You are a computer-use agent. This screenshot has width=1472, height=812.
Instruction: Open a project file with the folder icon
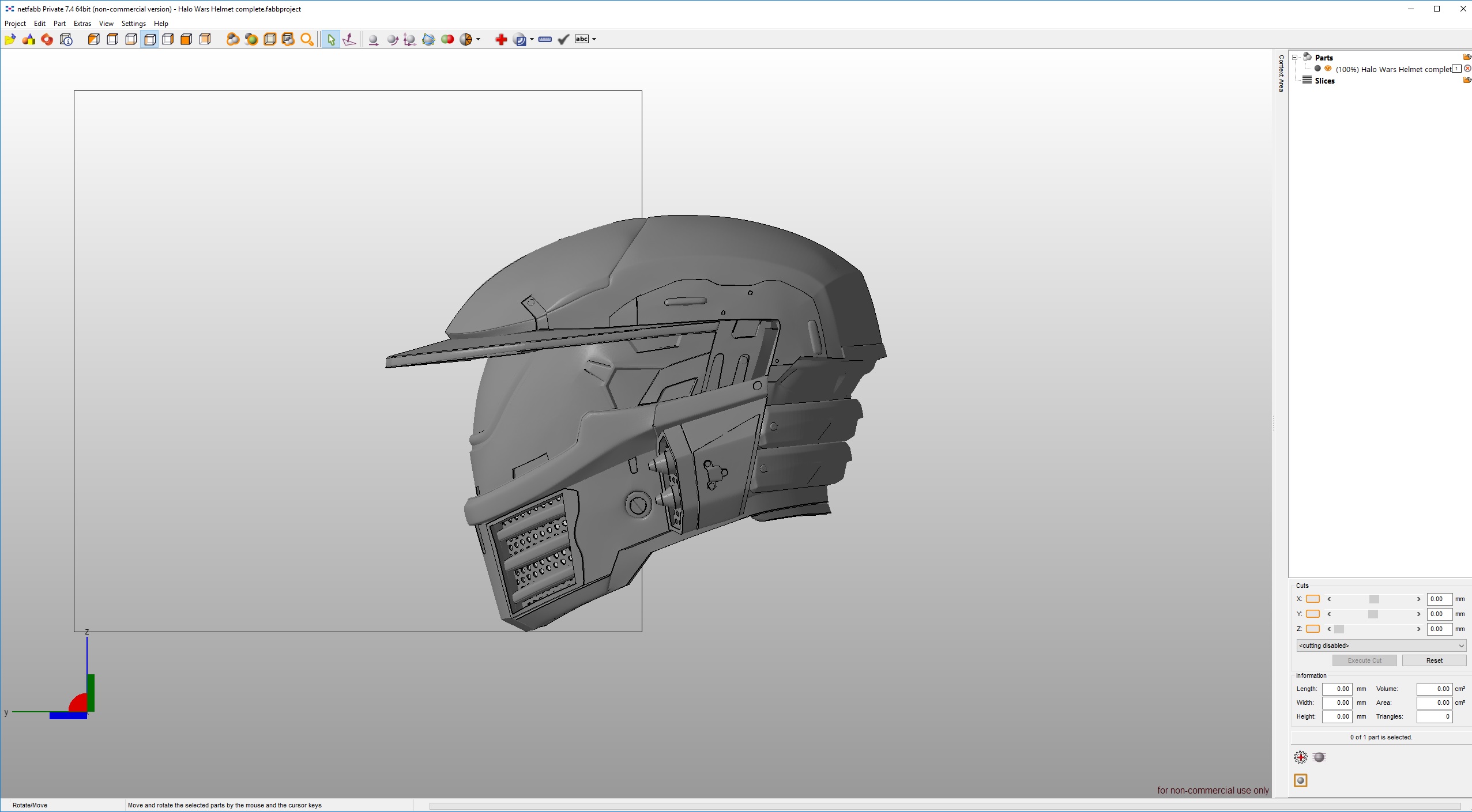(10, 39)
